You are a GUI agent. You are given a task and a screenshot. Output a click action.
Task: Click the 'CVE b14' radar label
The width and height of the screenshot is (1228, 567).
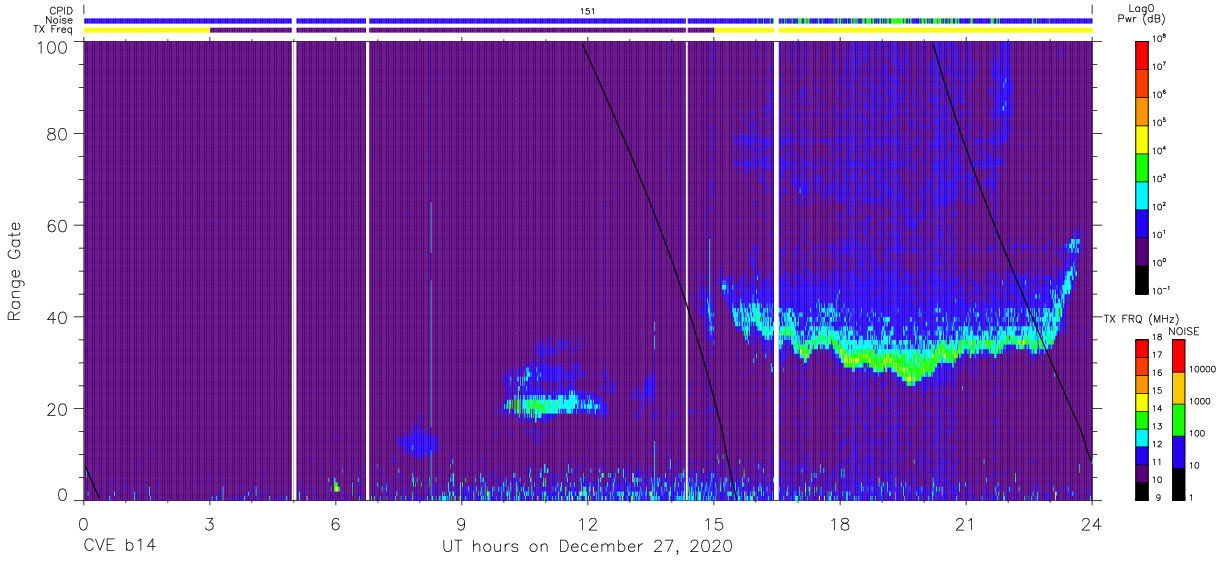pyautogui.click(x=119, y=546)
